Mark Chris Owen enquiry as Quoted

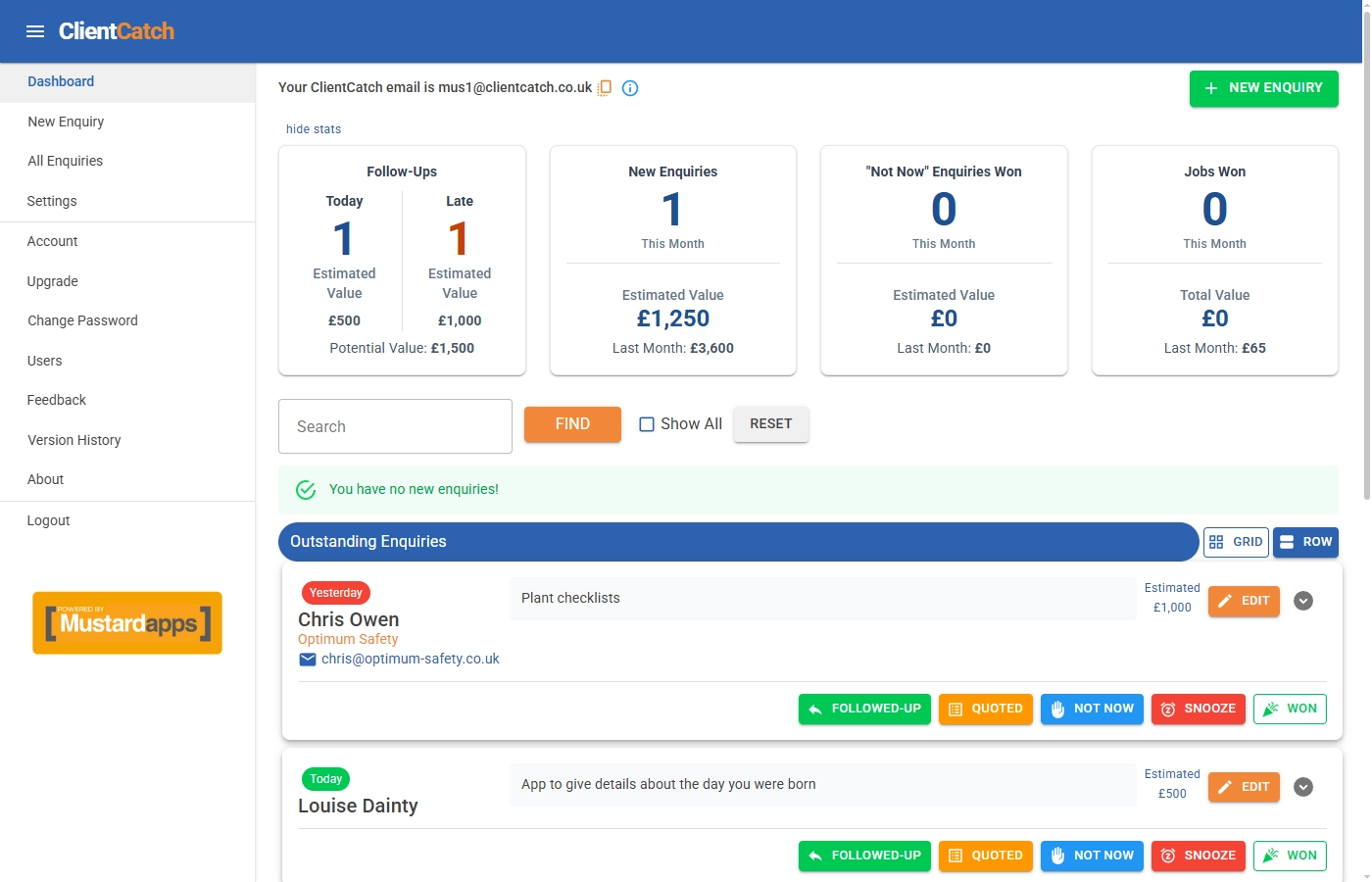(x=986, y=709)
